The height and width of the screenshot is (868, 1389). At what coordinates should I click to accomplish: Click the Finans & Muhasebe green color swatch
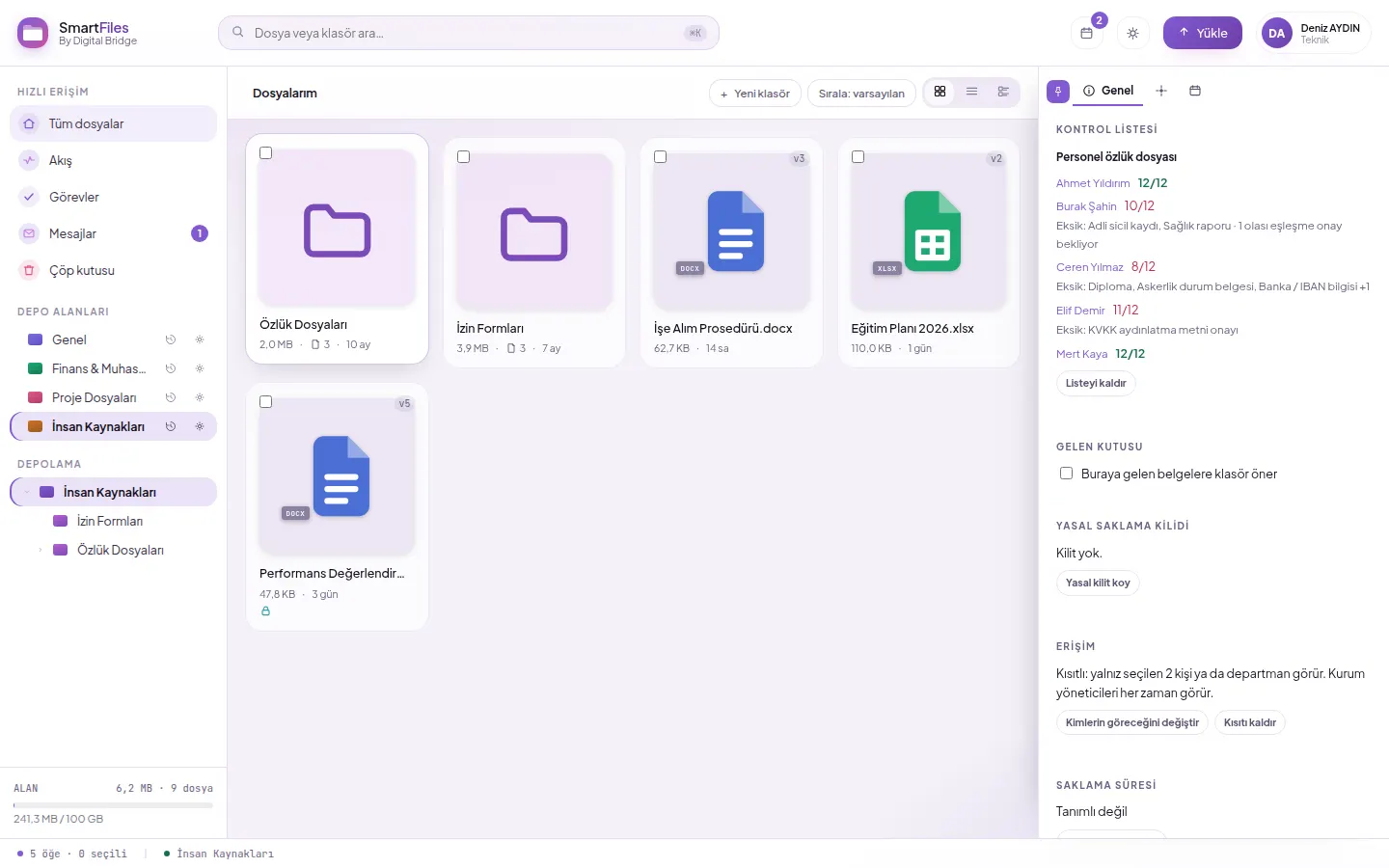(x=36, y=368)
